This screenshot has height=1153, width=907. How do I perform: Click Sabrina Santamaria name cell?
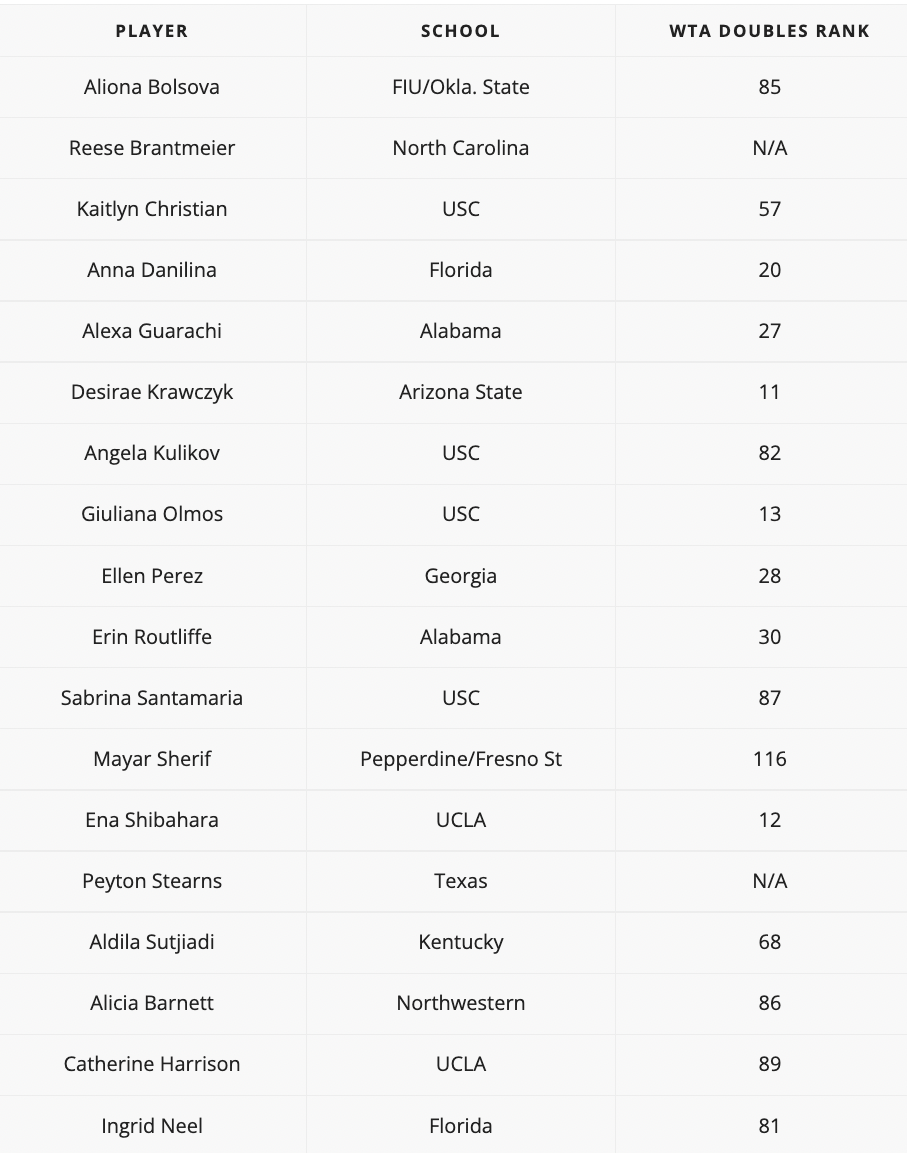[x=152, y=698]
